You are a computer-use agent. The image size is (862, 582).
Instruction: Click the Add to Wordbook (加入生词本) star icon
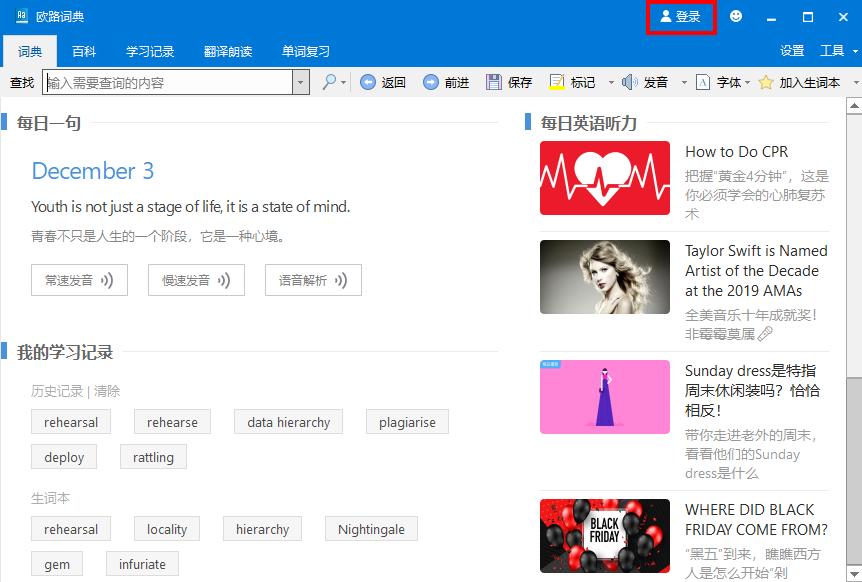coord(764,82)
